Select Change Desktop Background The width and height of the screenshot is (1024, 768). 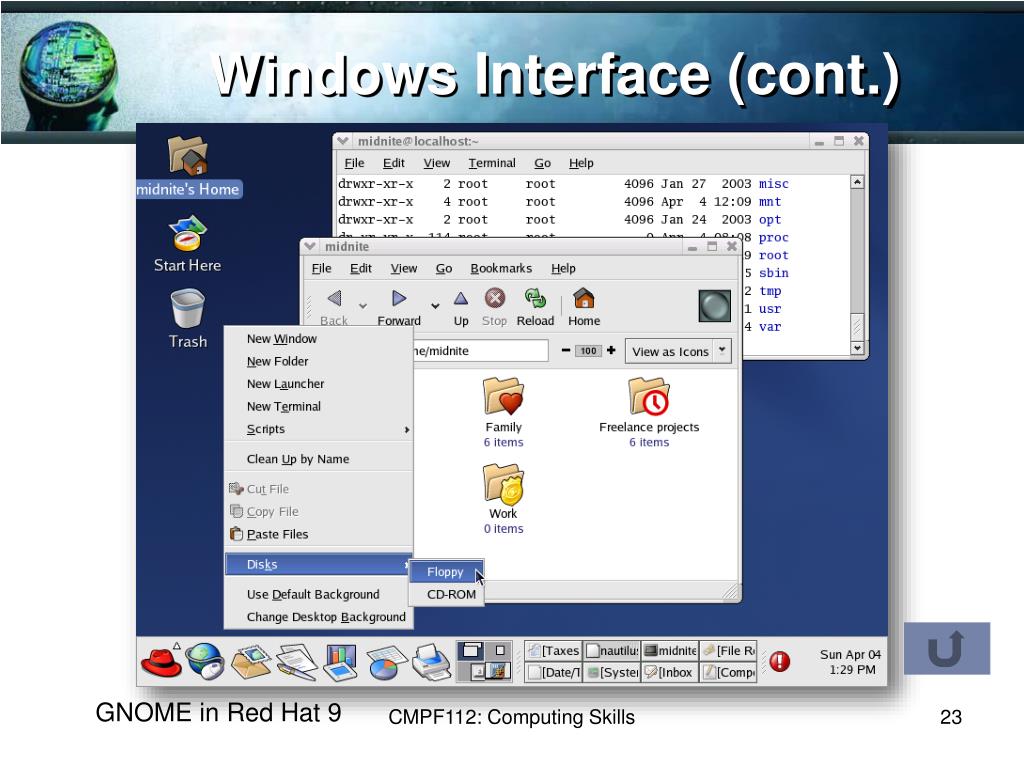319,617
